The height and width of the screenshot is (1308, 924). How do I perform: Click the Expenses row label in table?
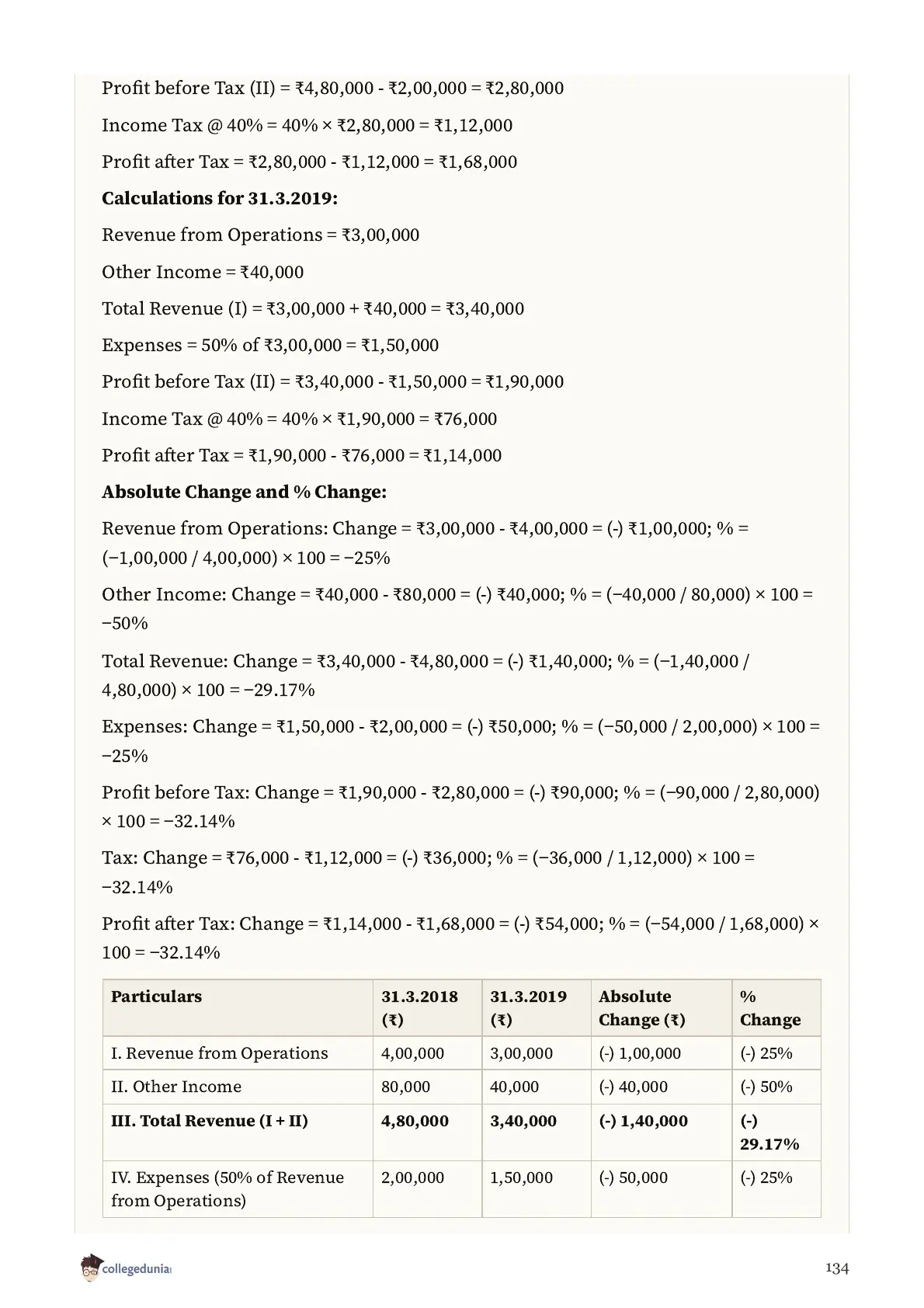click(x=228, y=1188)
